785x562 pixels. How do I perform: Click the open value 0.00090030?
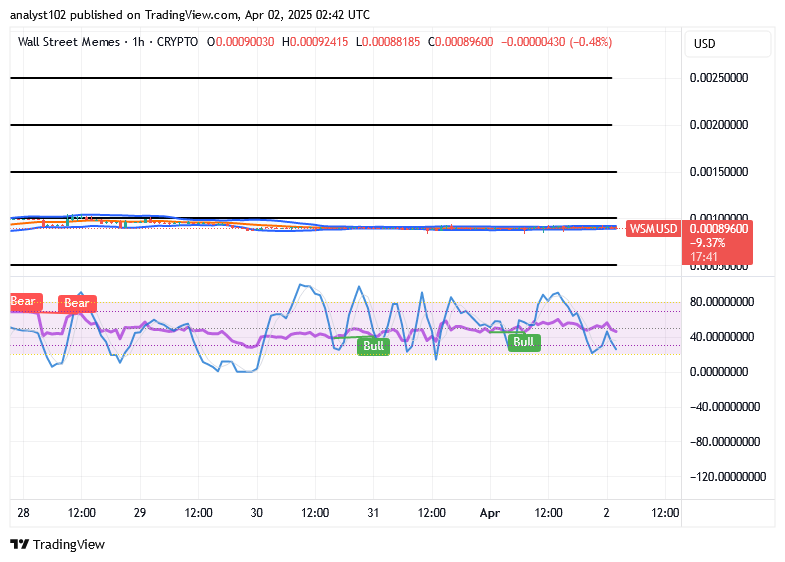pos(245,42)
